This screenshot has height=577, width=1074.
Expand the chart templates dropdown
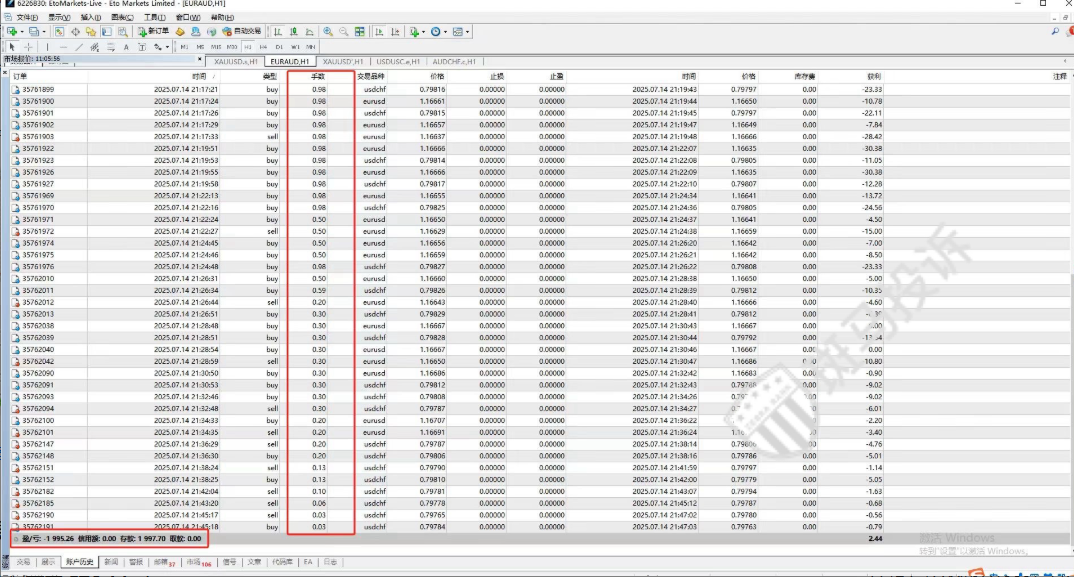(468, 32)
